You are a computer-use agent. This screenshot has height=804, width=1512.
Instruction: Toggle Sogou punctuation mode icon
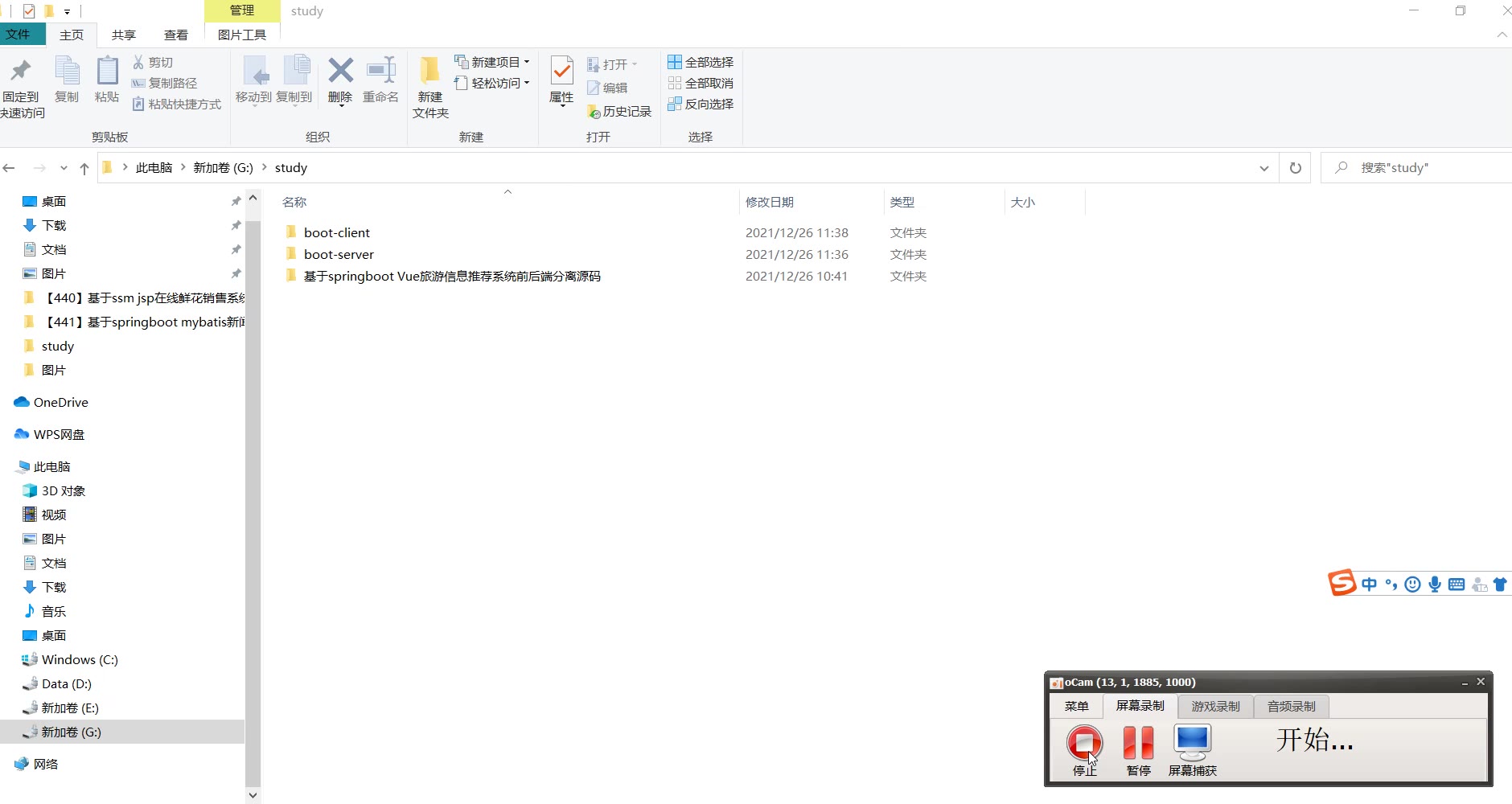pos(1391,585)
